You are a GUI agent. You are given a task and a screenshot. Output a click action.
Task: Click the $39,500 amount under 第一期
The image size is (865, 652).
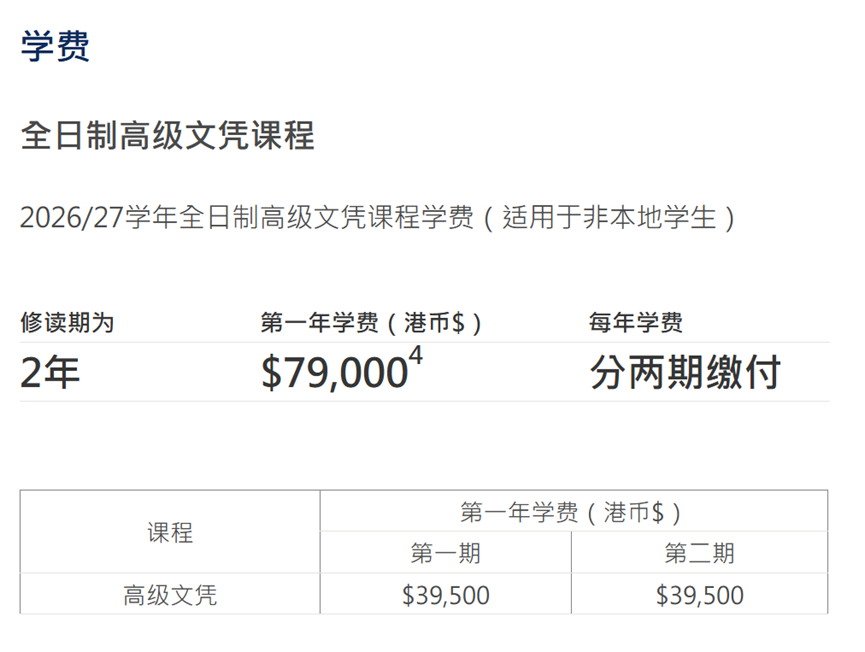point(446,596)
